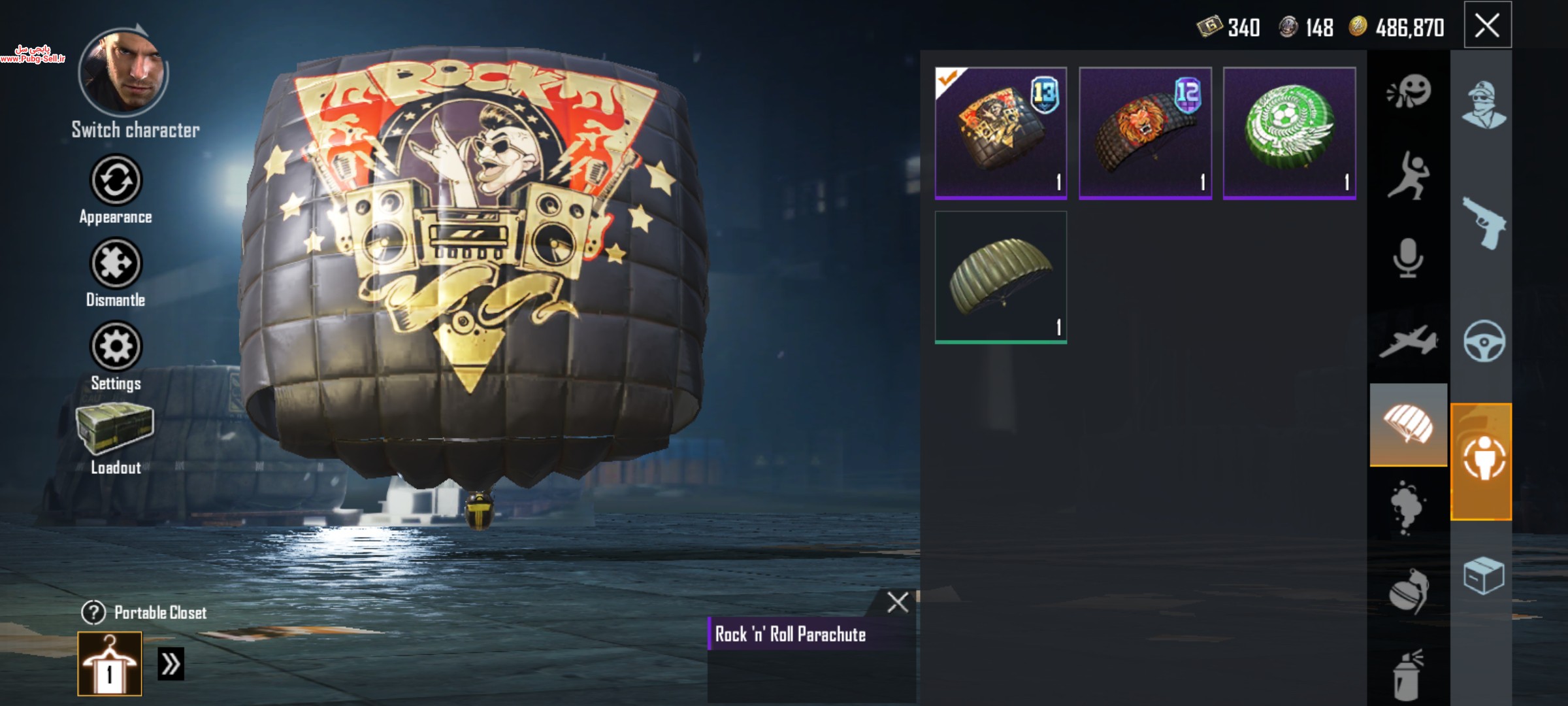Image resolution: width=1568 pixels, height=706 pixels.
Task: Open the spray paint graffiti category
Action: point(1408,675)
